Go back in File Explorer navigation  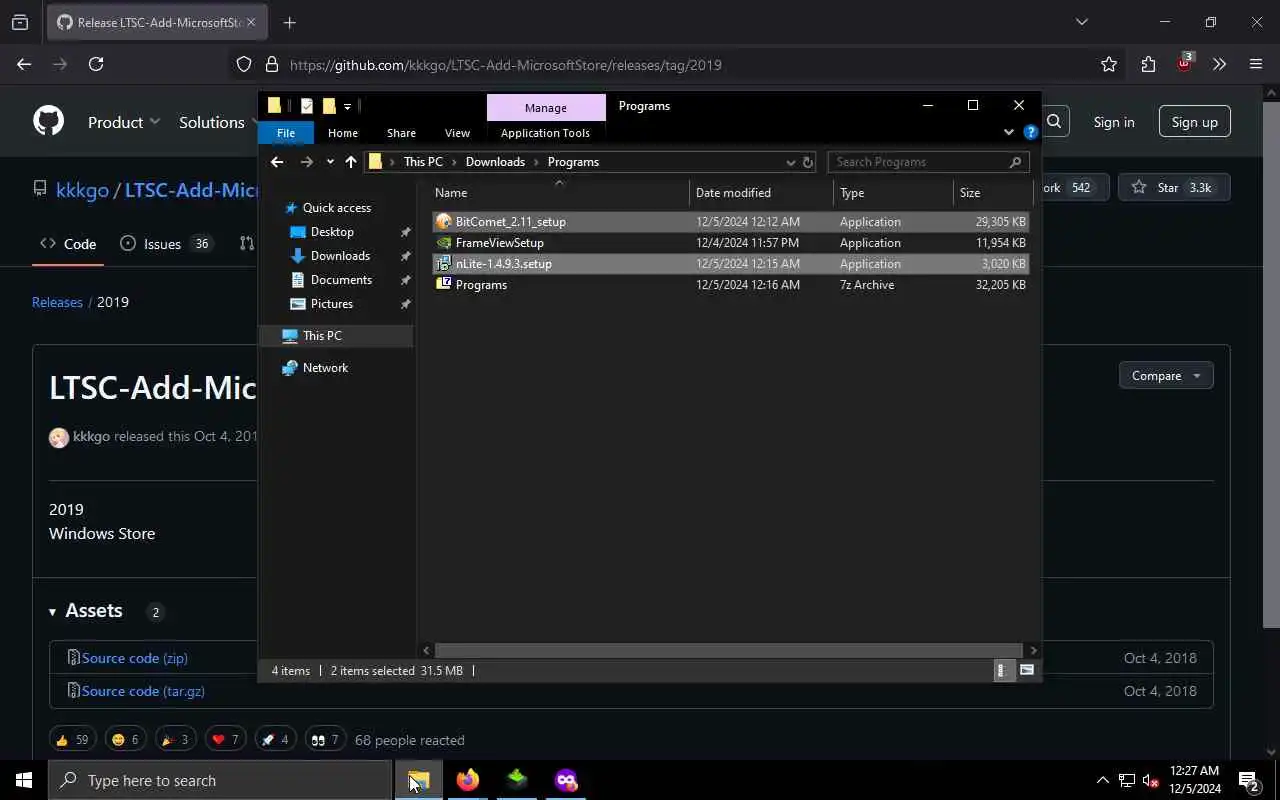277,161
